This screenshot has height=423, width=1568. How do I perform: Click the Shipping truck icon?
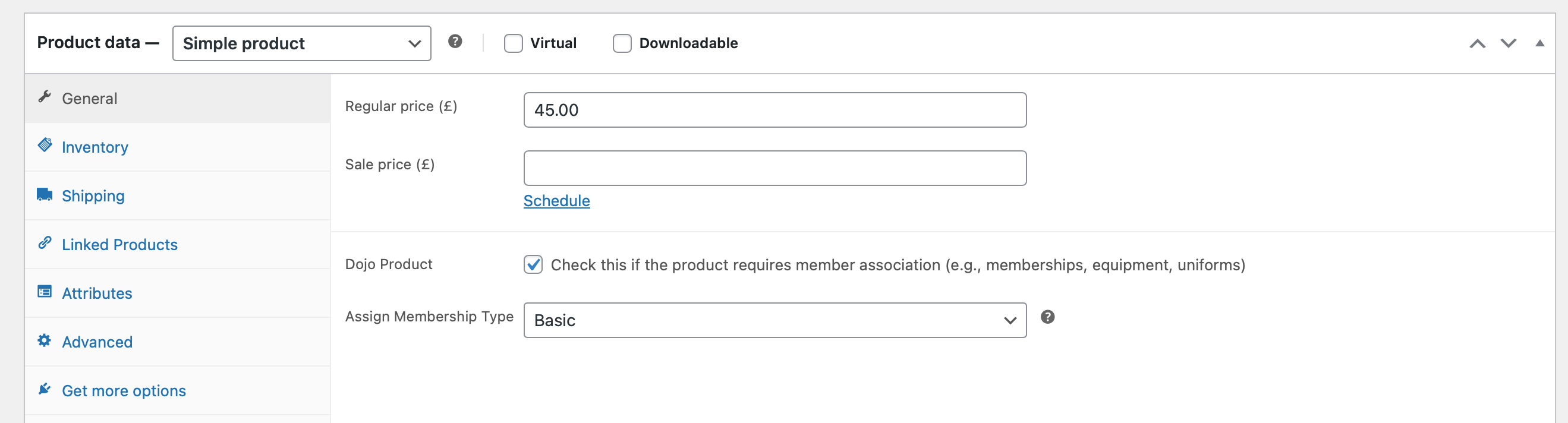point(45,195)
